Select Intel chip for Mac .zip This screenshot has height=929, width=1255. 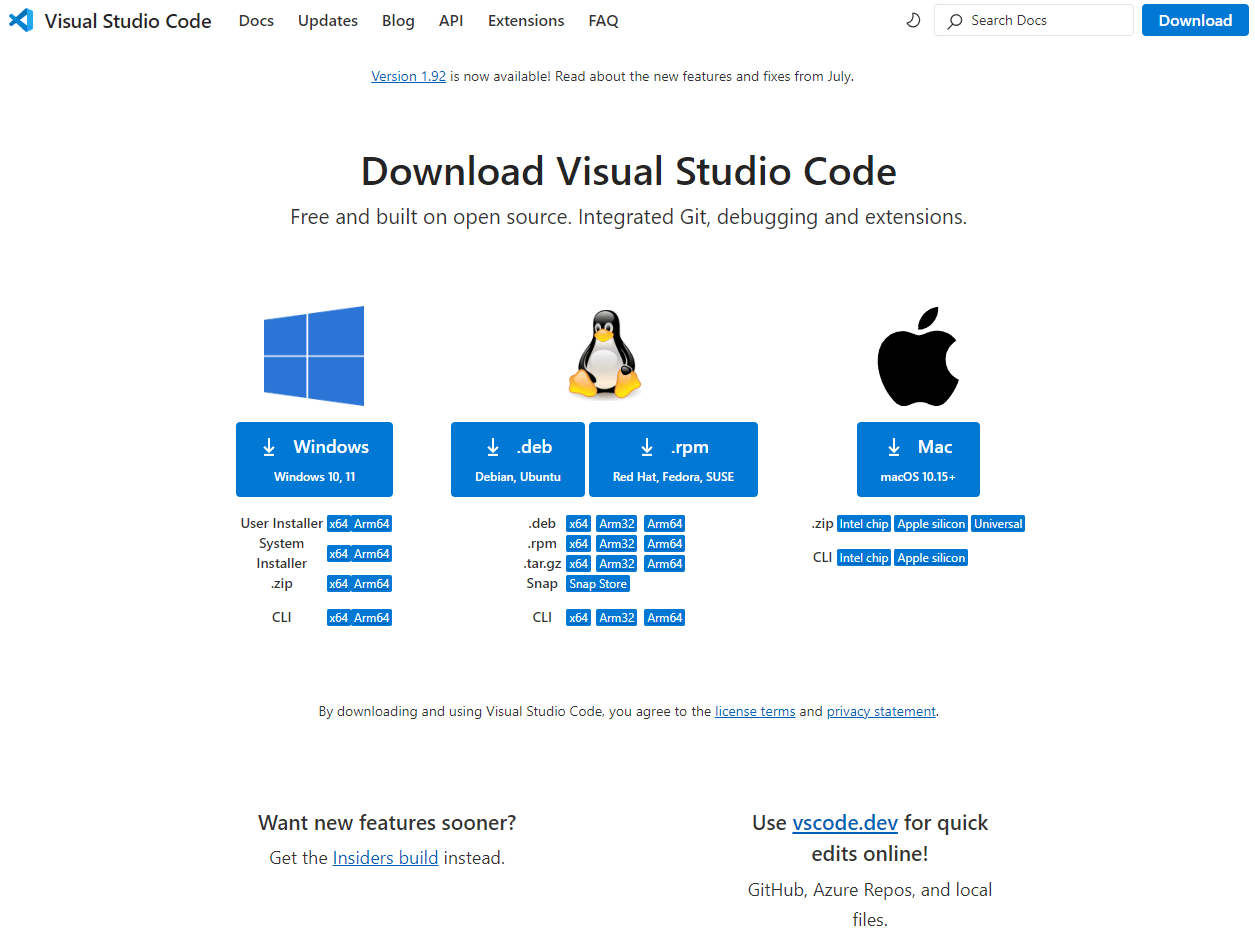[x=864, y=524]
